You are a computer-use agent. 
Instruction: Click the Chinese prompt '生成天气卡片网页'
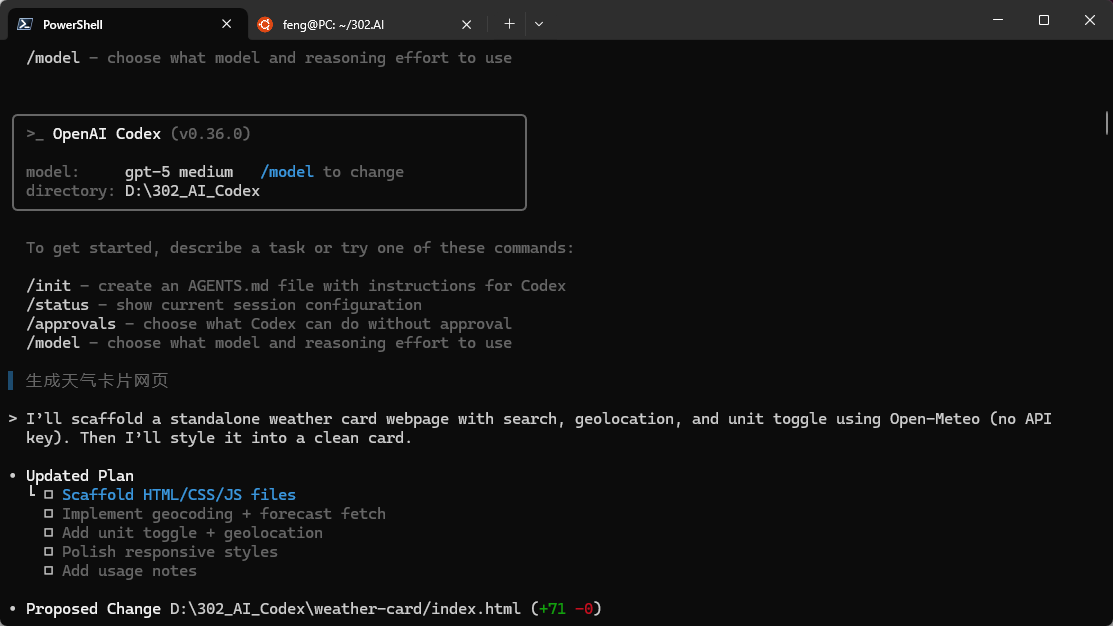(97, 380)
